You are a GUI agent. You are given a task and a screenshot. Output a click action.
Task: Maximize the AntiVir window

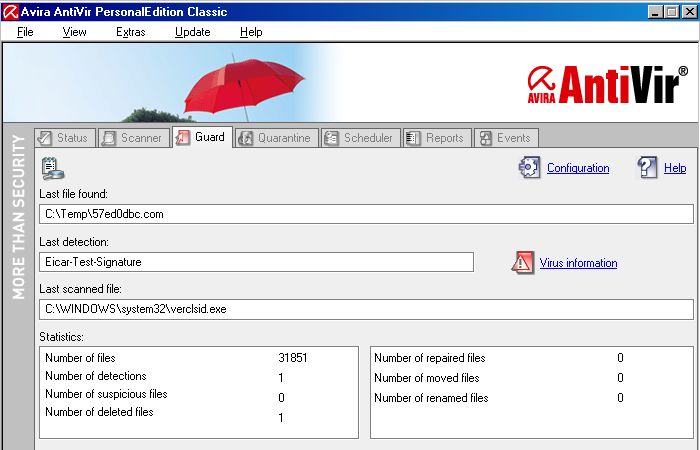[671, 12]
